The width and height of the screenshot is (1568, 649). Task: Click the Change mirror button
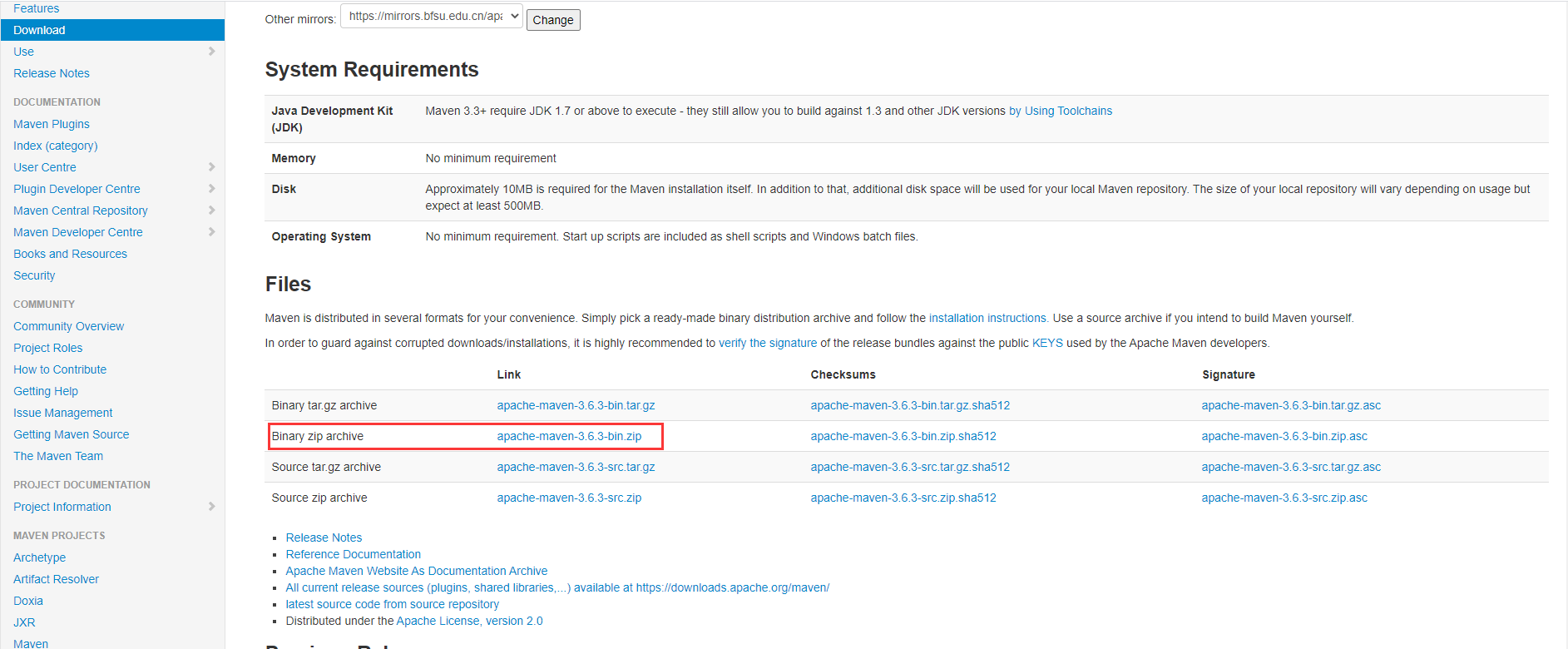click(x=553, y=20)
